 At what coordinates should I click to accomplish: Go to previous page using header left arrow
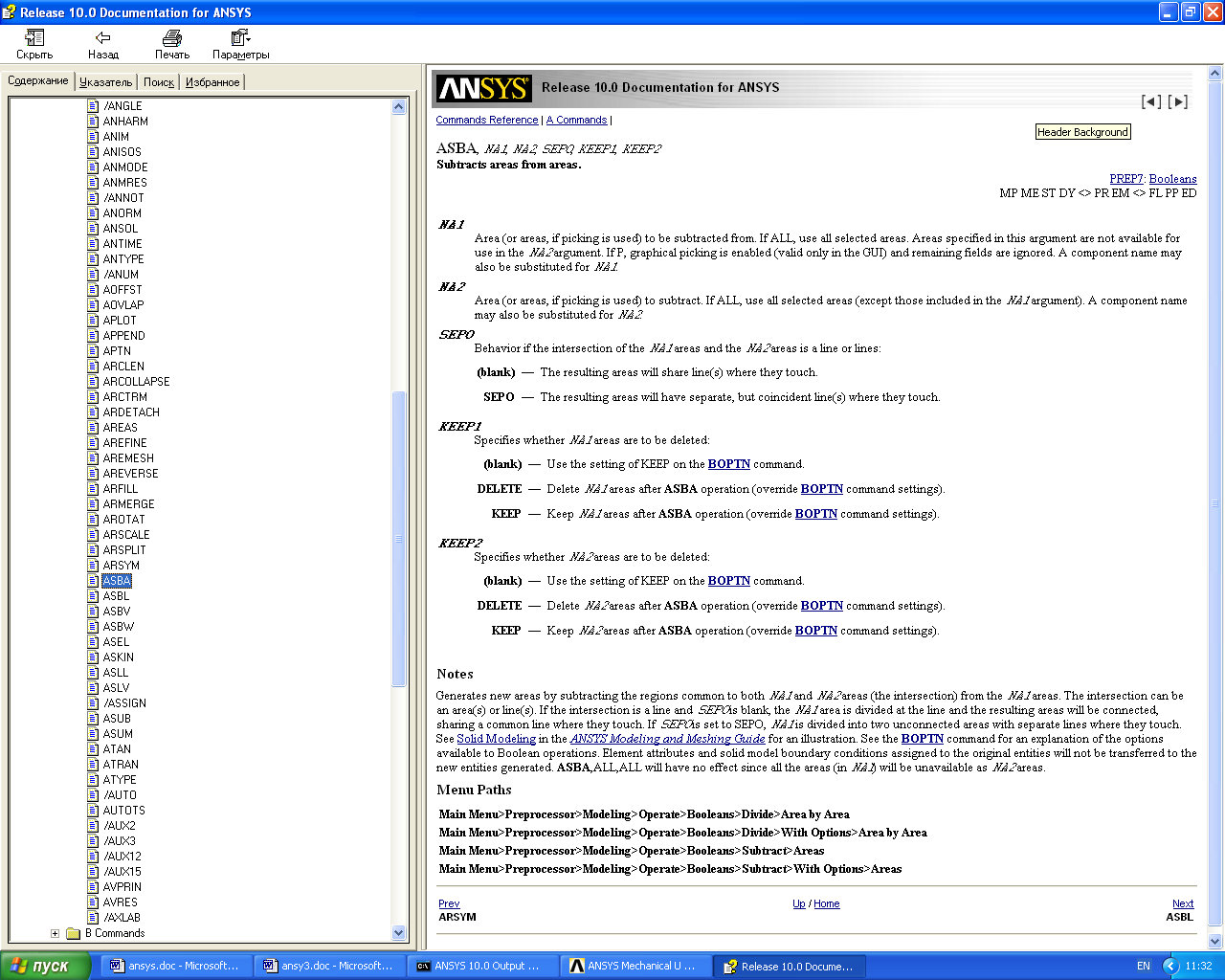coord(1151,101)
